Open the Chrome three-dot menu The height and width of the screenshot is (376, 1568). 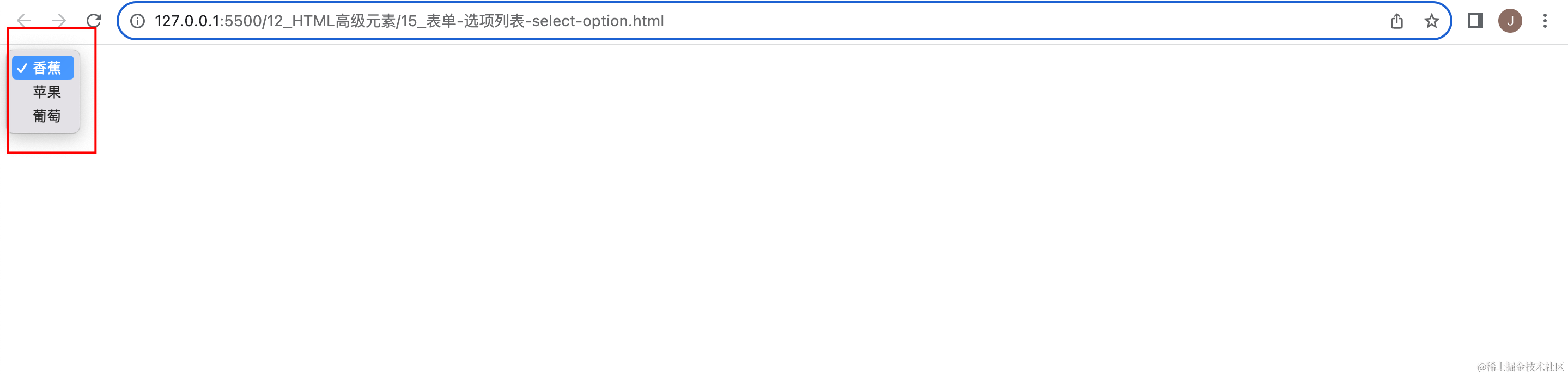[1547, 21]
